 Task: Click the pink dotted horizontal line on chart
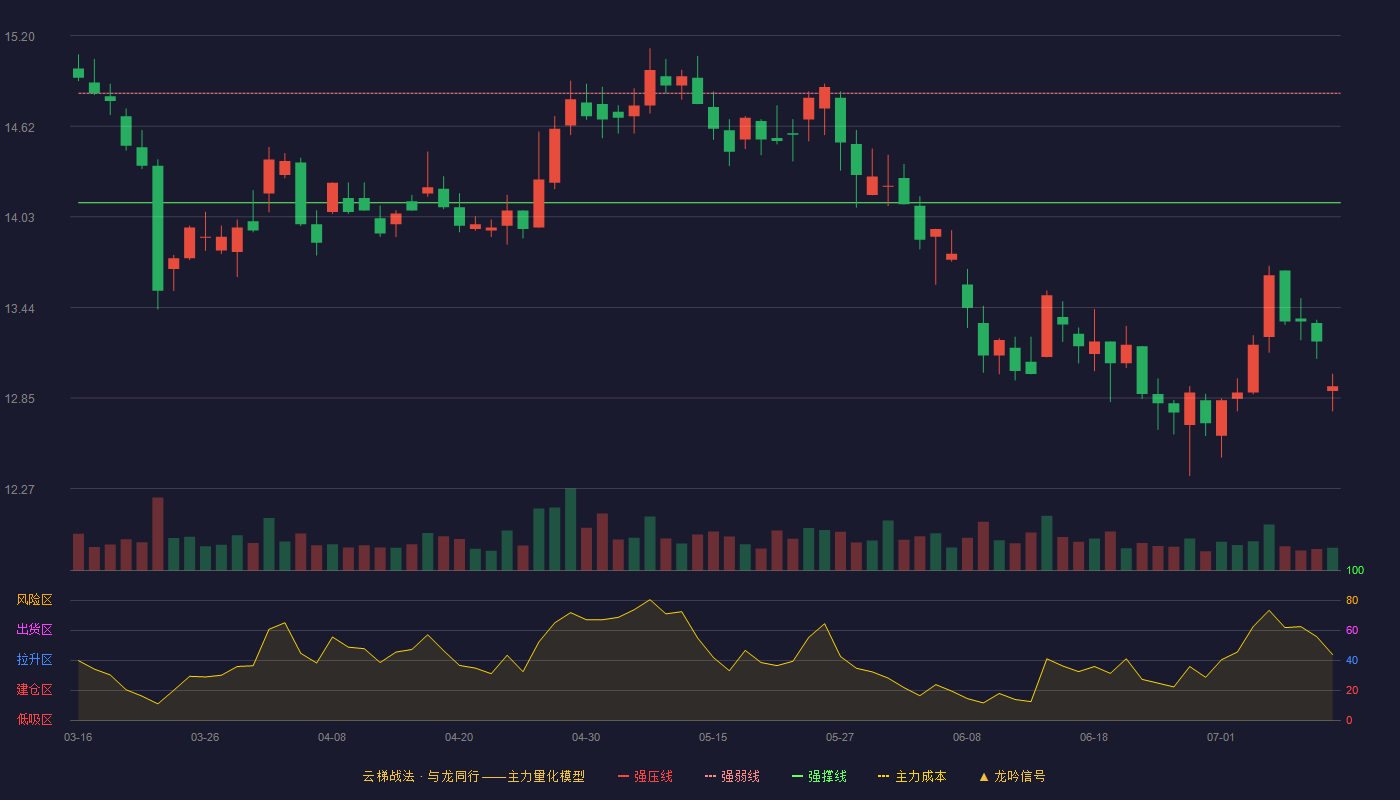[709, 93]
